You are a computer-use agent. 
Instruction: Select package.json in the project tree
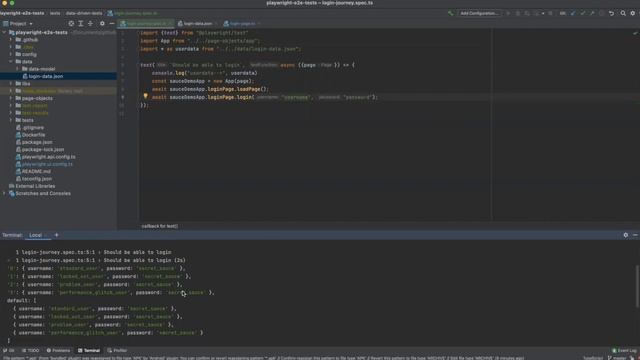click(x=37, y=142)
